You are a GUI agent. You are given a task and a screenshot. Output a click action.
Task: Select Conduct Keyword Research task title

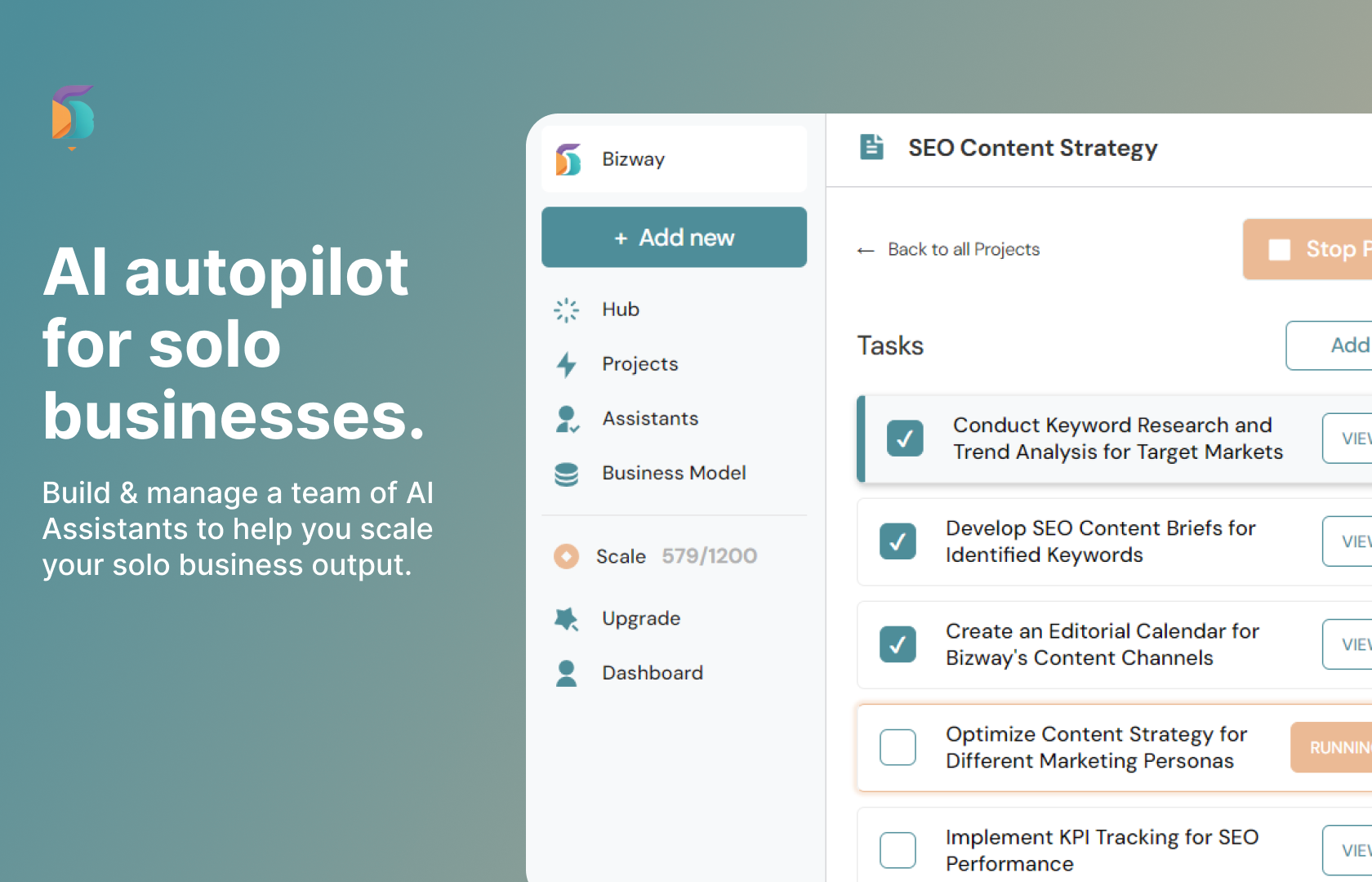1118,439
